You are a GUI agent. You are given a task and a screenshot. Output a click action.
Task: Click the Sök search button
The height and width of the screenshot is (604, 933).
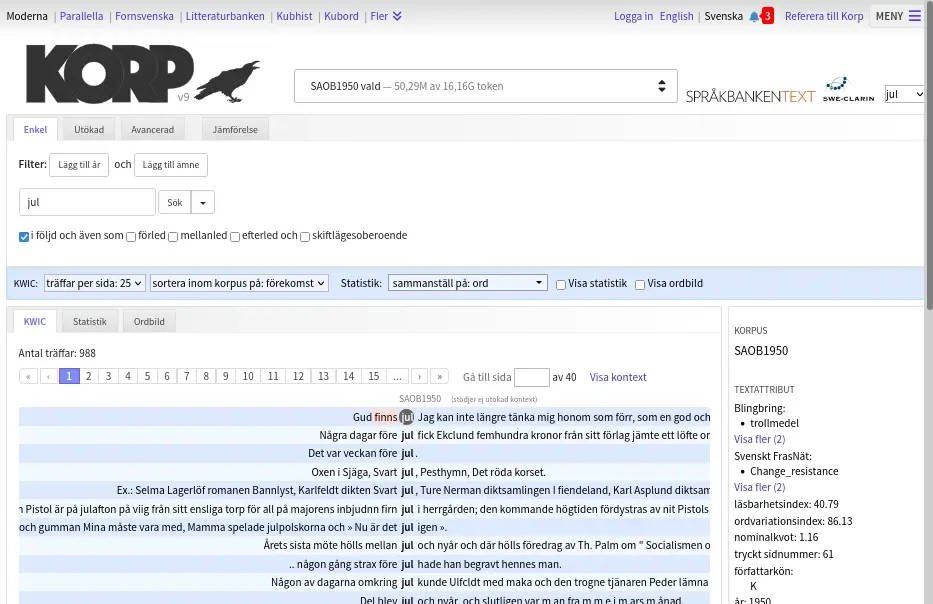click(x=174, y=202)
